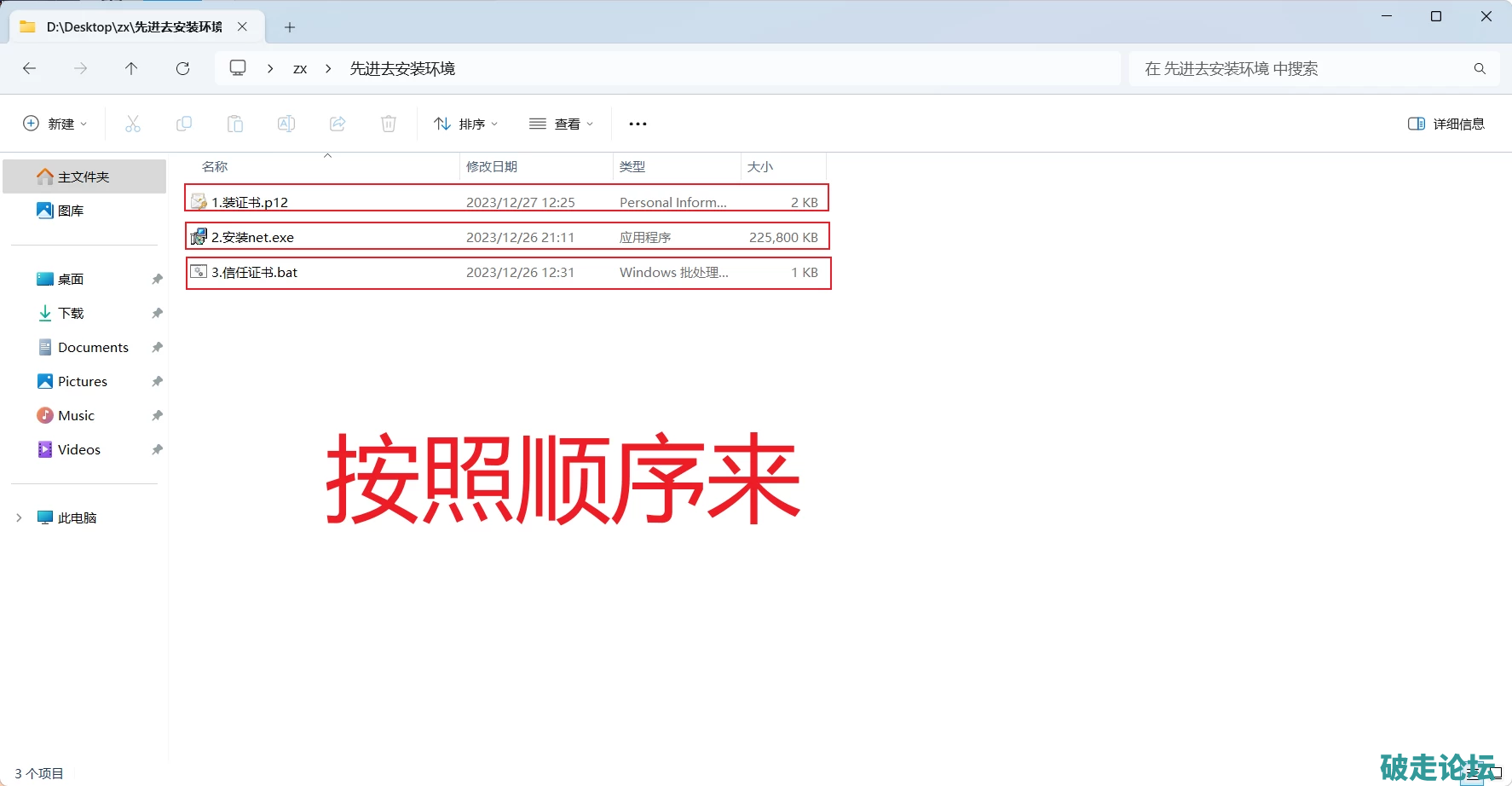Click the Cut scissors icon in toolbar

pyautogui.click(x=133, y=124)
